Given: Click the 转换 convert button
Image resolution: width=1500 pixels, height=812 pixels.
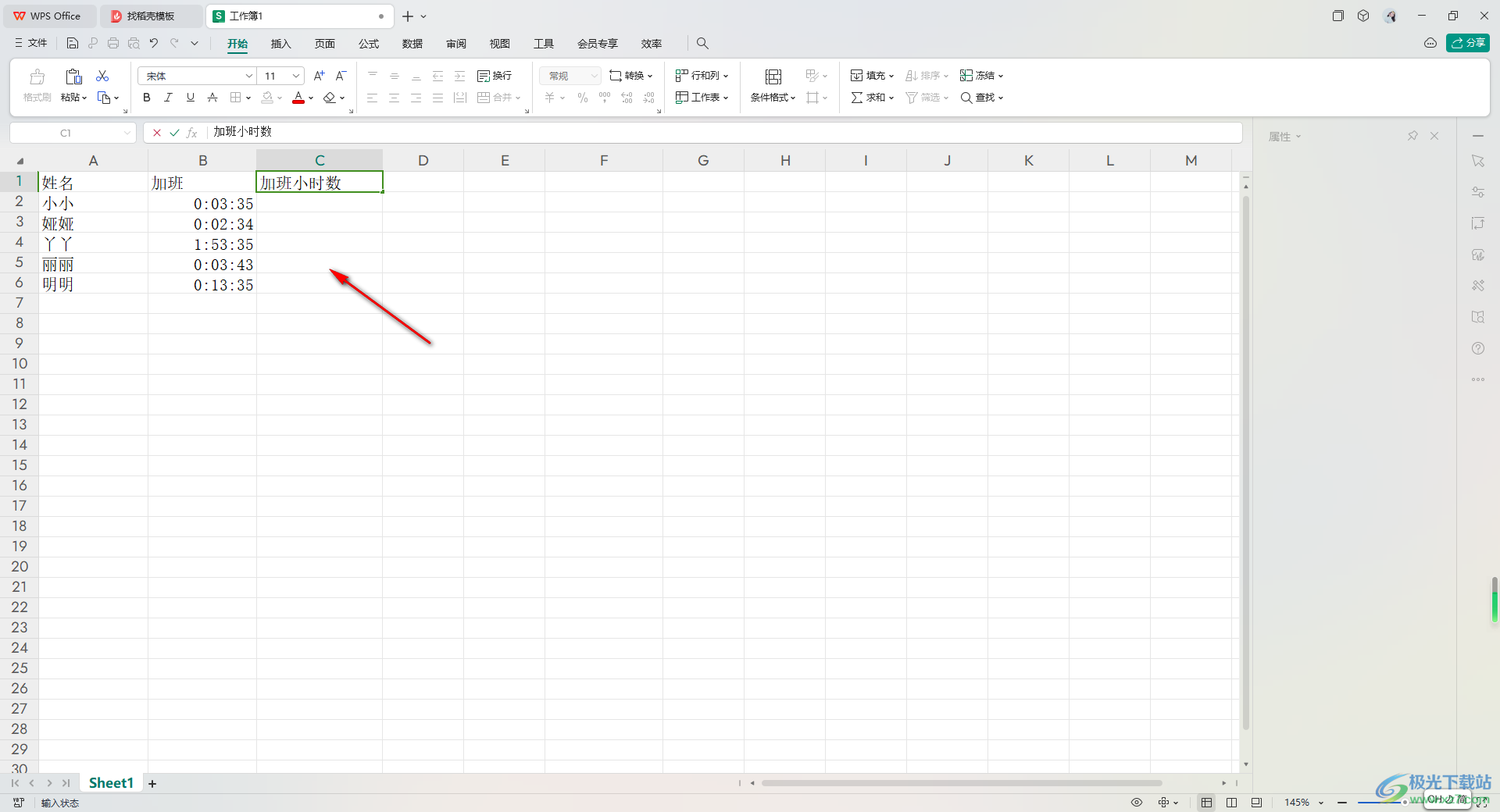Looking at the screenshot, I should point(630,76).
